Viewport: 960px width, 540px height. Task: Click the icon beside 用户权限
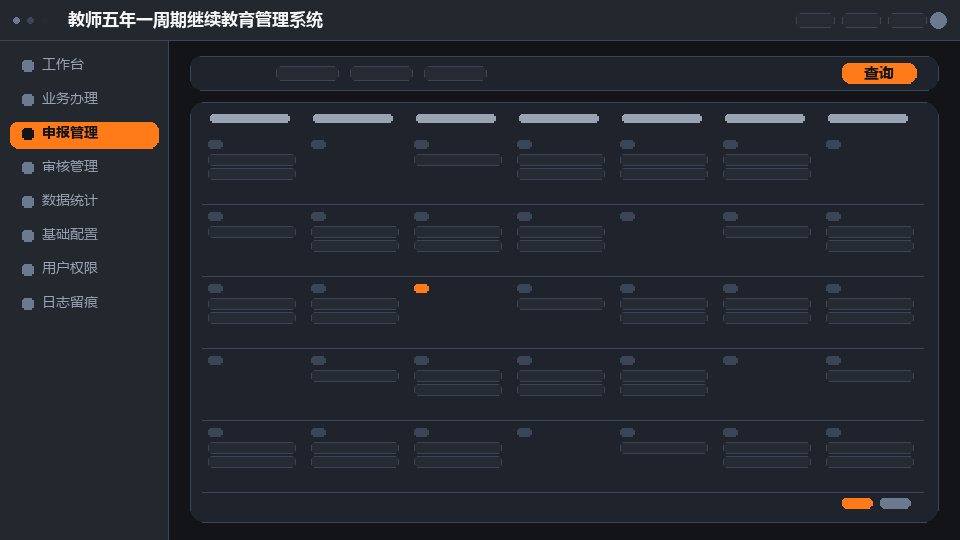pos(28,269)
